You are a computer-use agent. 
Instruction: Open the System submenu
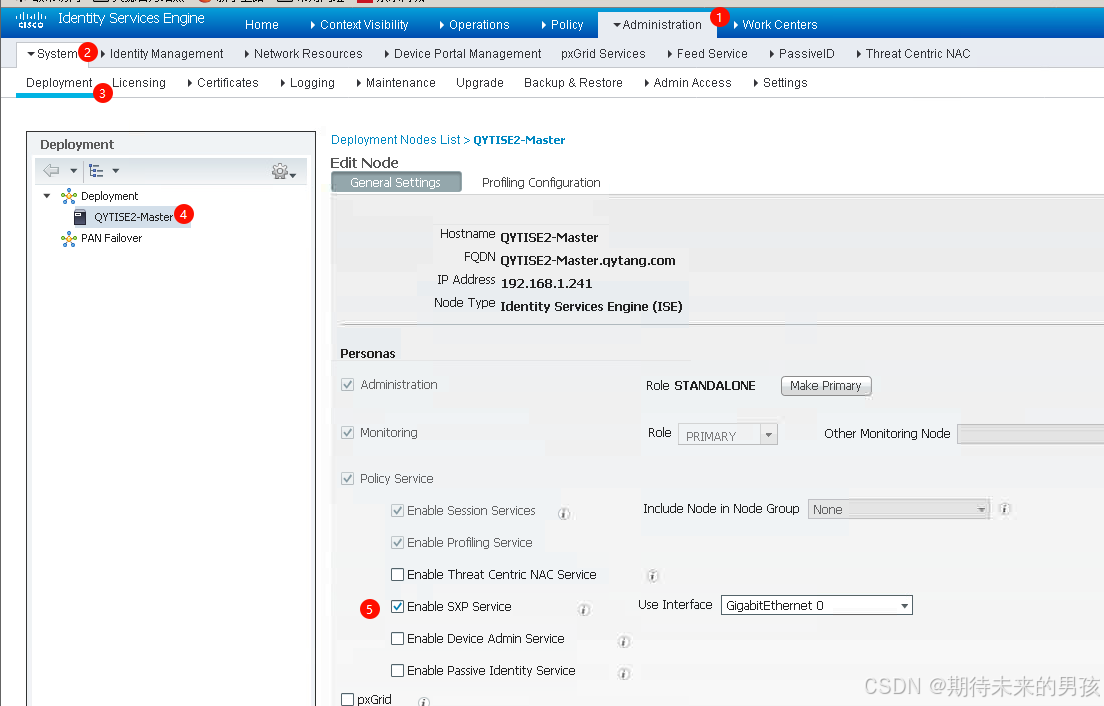pyautogui.click(x=52, y=53)
